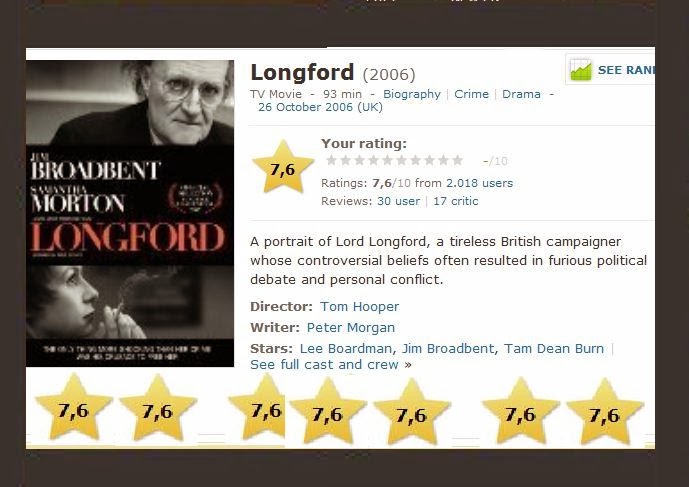This screenshot has width=689, height=487.
Task: Open the Biography genre link
Action: (412, 94)
